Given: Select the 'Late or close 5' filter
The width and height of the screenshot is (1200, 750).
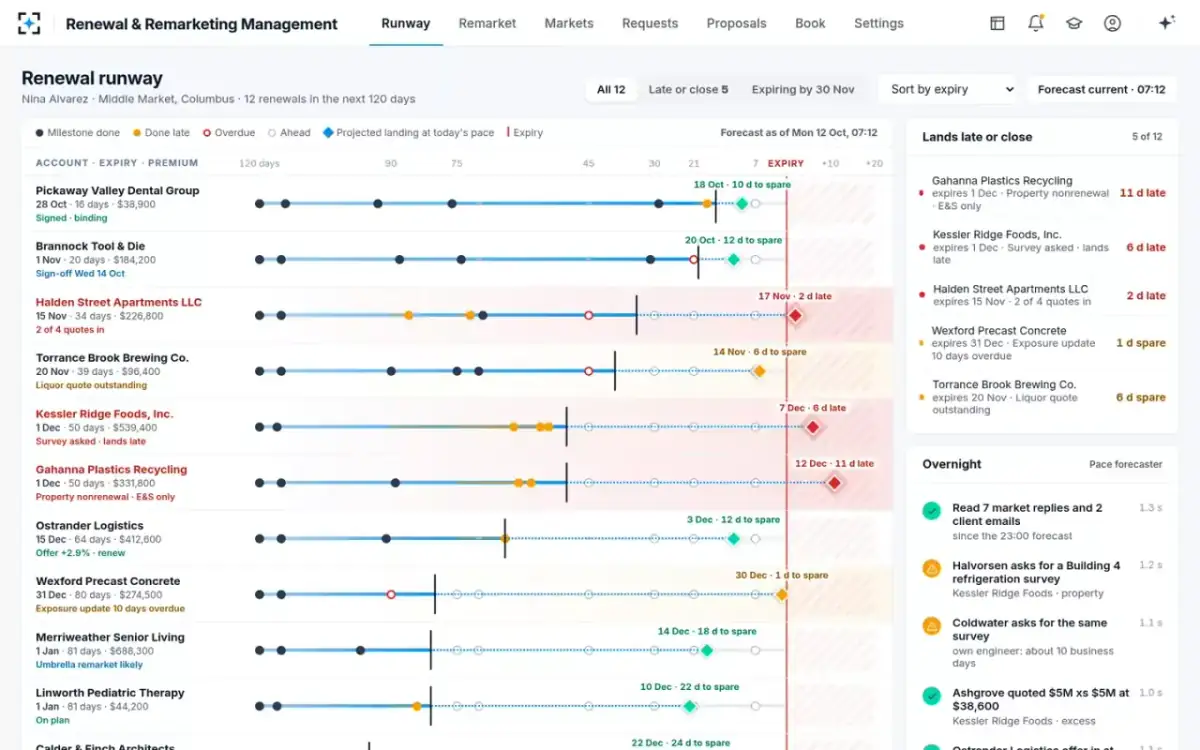Looking at the screenshot, I should click(688, 89).
